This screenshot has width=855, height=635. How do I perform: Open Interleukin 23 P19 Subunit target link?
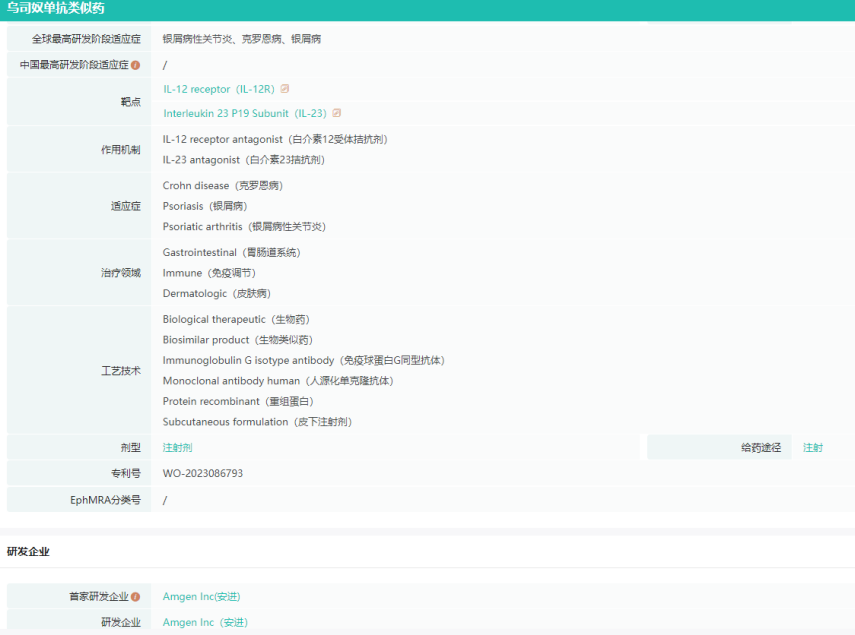pyautogui.click(x=245, y=113)
